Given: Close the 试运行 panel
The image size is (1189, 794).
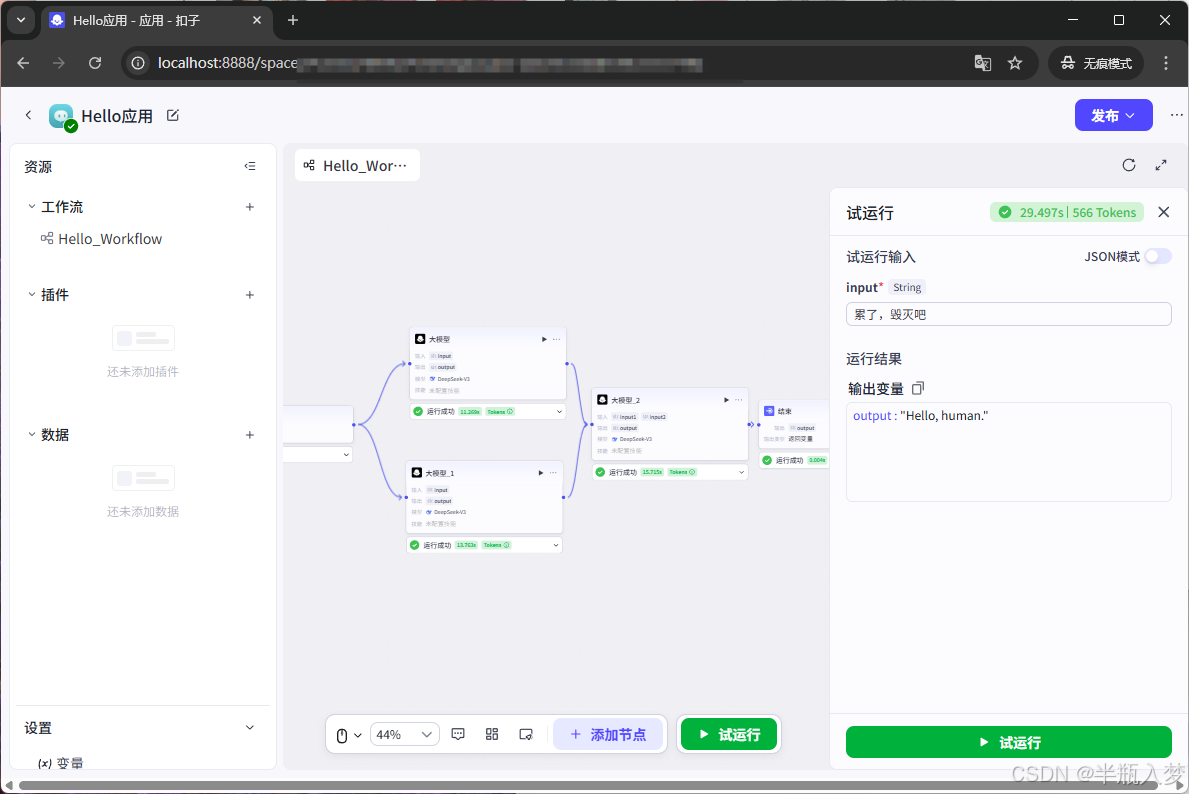Looking at the screenshot, I should pos(1164,212).
